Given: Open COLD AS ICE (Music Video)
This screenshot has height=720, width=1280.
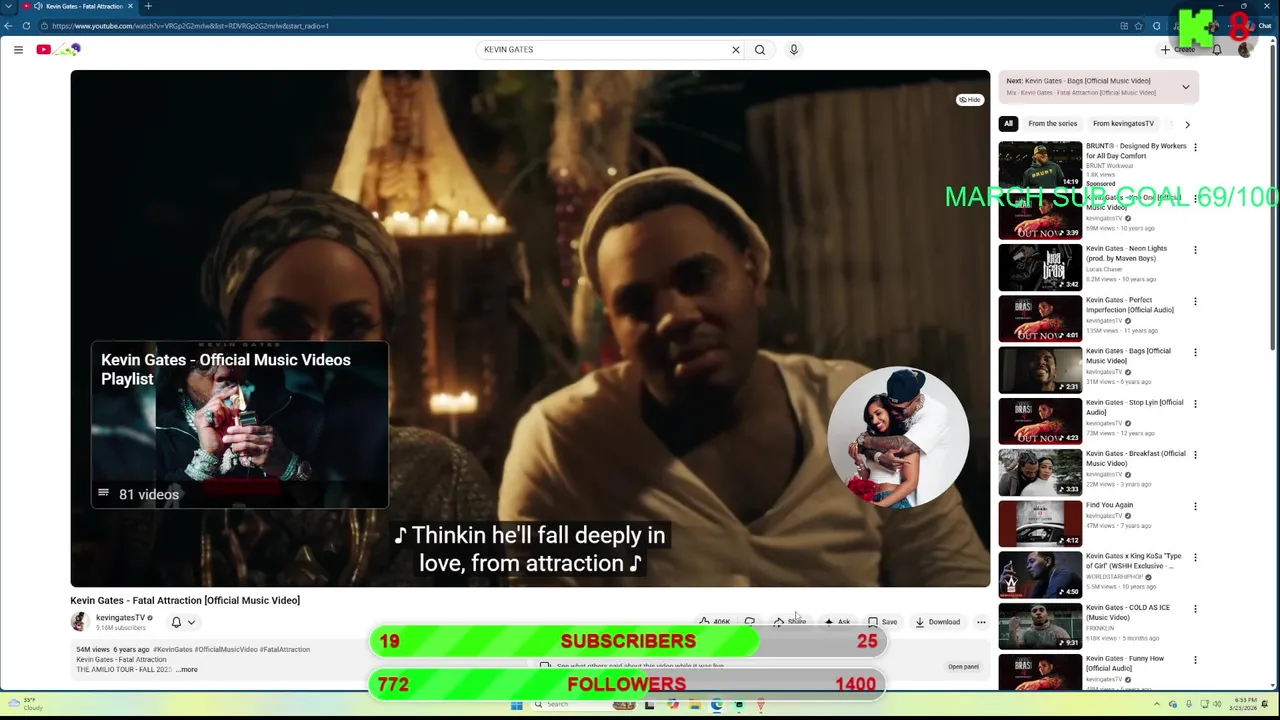Looking at the screenshot, I should pos(1127,612).
